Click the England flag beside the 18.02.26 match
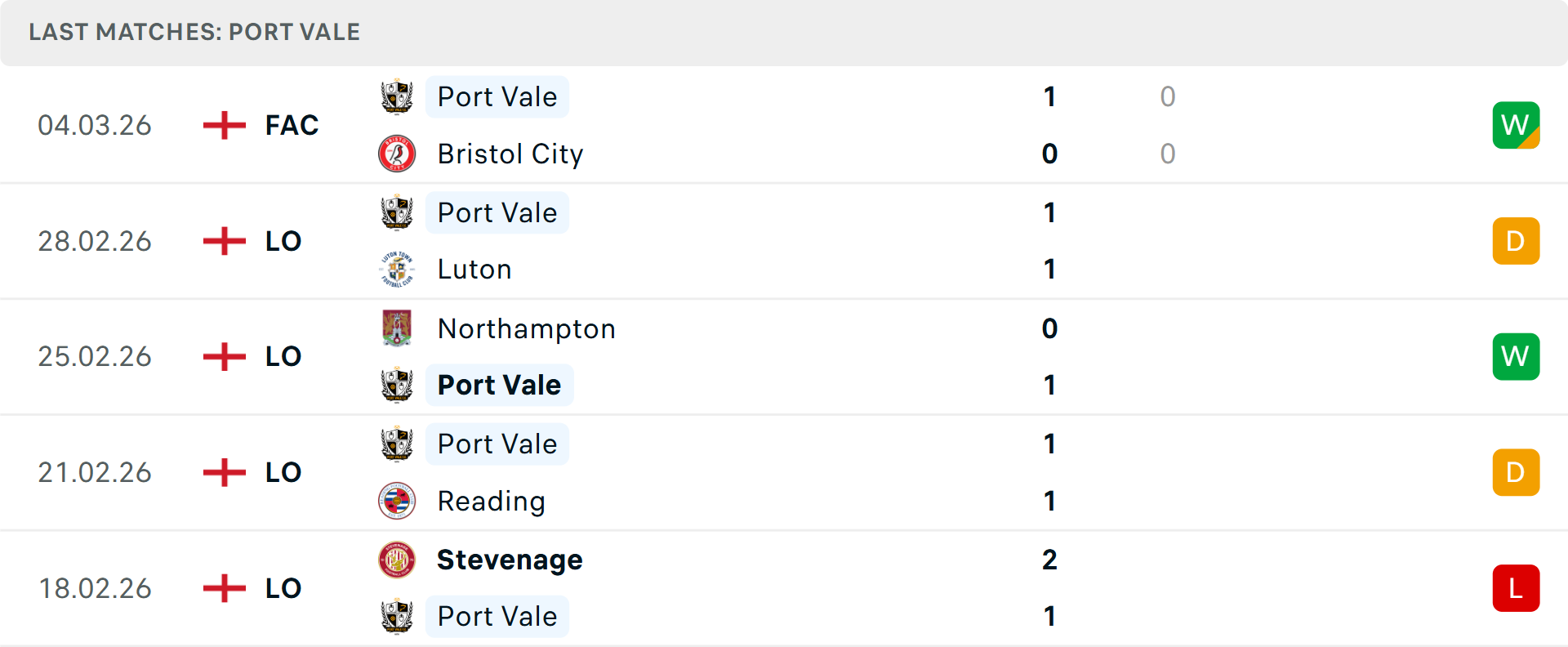This screenshot has width=1568, height=647. click(x=223, y=588)
